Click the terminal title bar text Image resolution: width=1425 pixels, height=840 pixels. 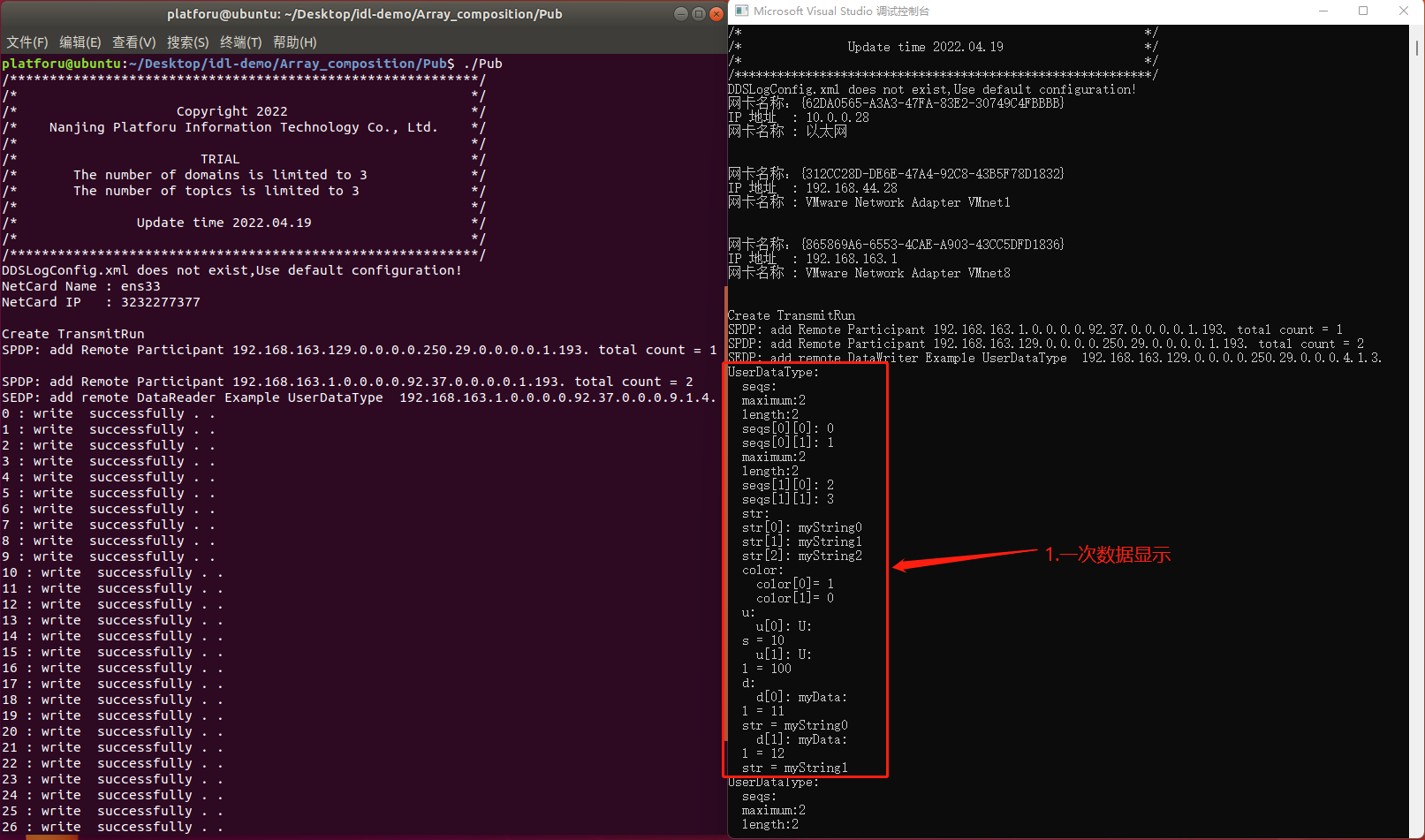[365, 14]
